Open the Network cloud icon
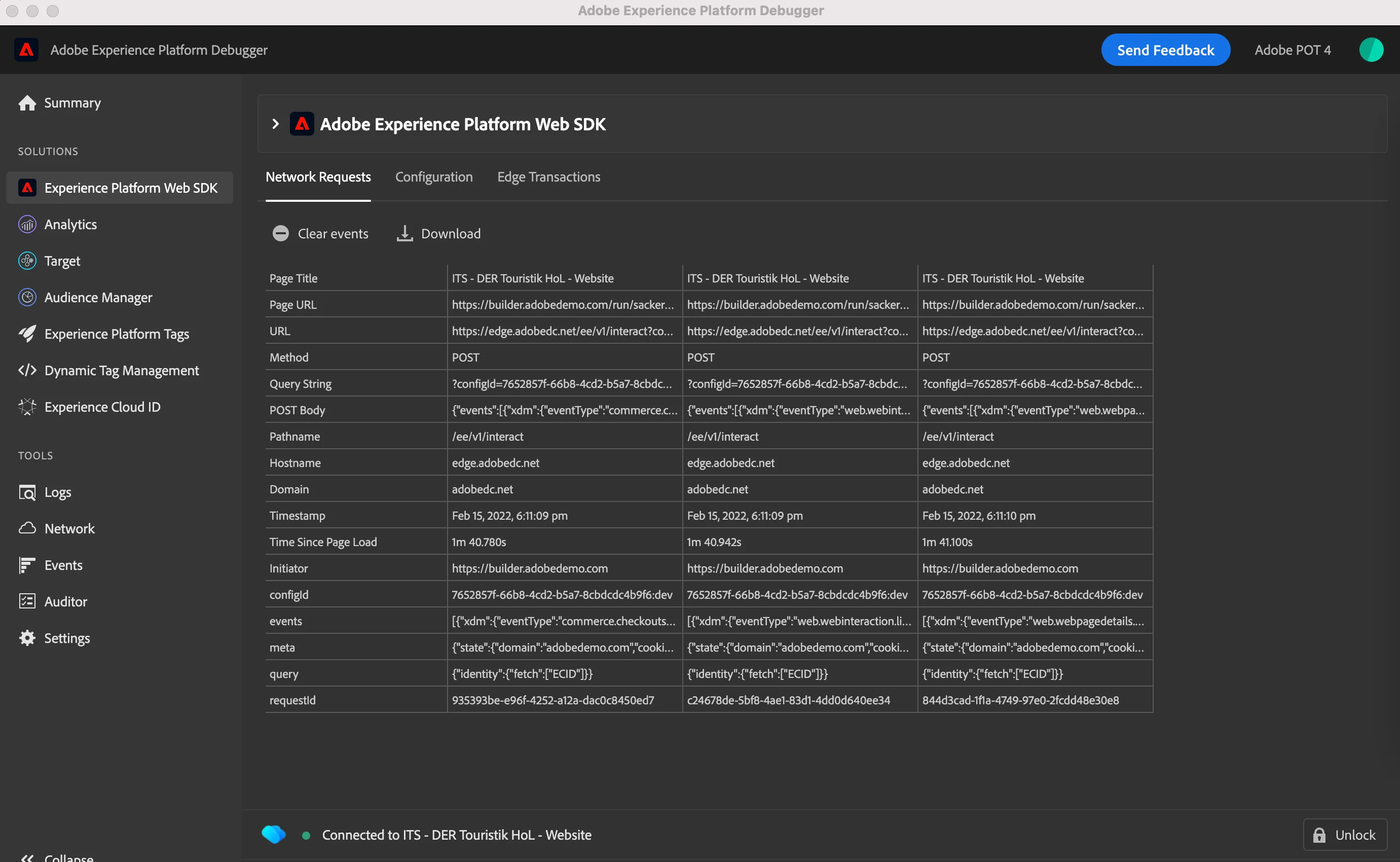 pos(27,528)
